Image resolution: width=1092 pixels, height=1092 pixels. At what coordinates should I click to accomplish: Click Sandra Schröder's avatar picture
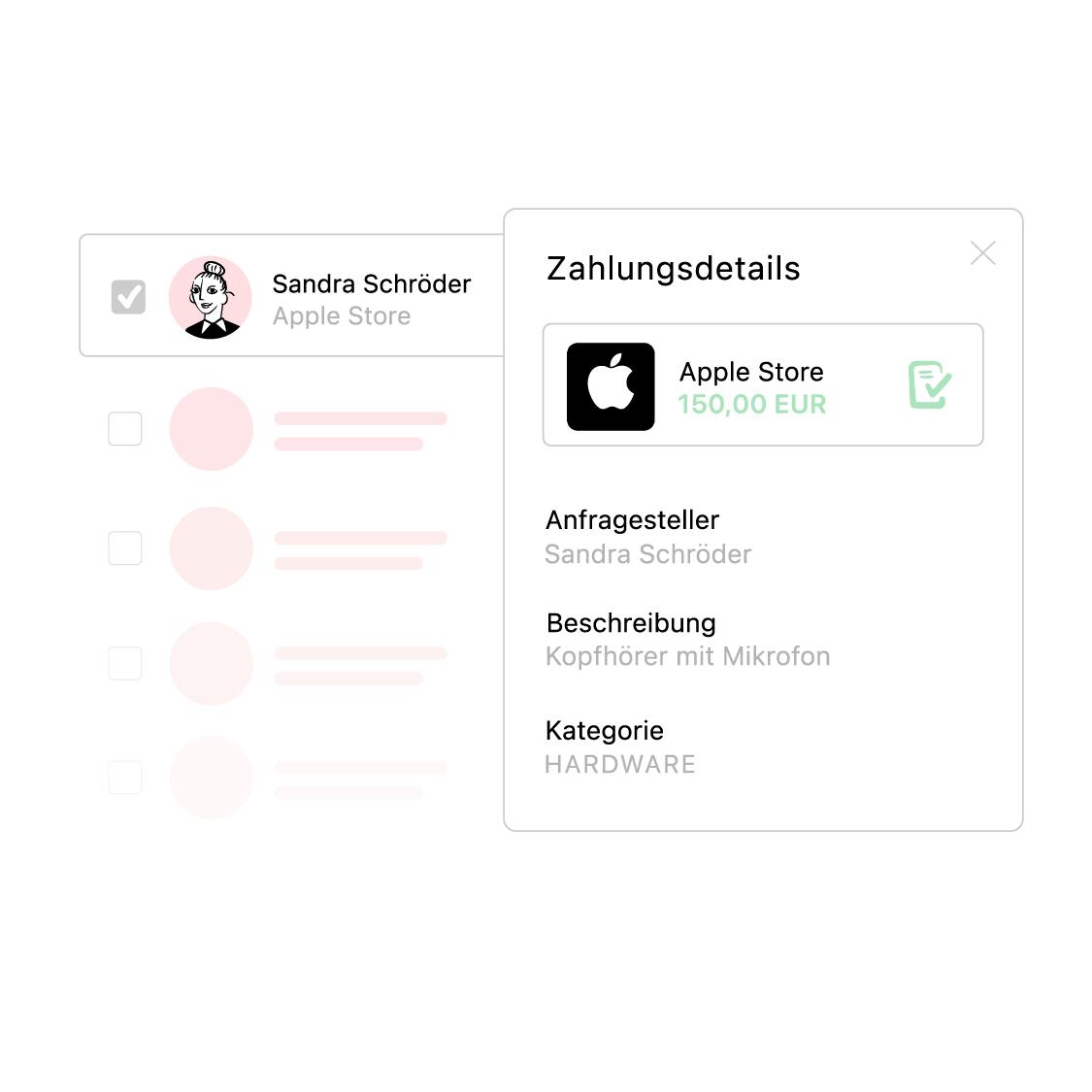[211, 297]
